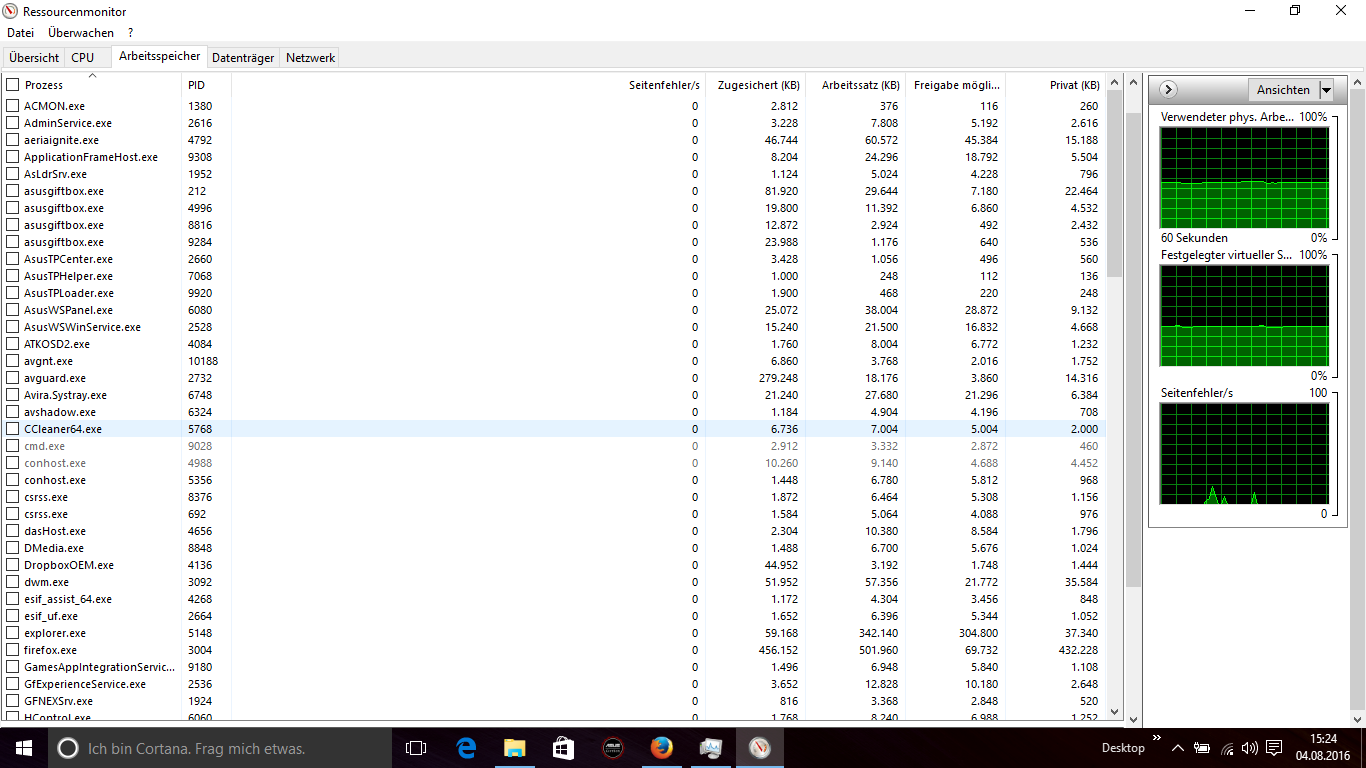
Task: Click the Seitenfehler/s graph
Action: pos(1245,454)
